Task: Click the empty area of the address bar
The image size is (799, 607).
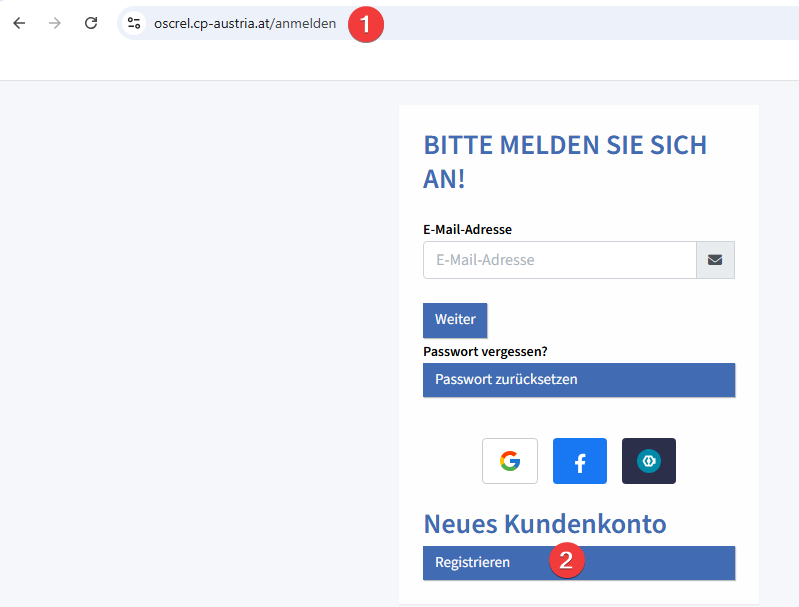Action: (x=586, y=23)
